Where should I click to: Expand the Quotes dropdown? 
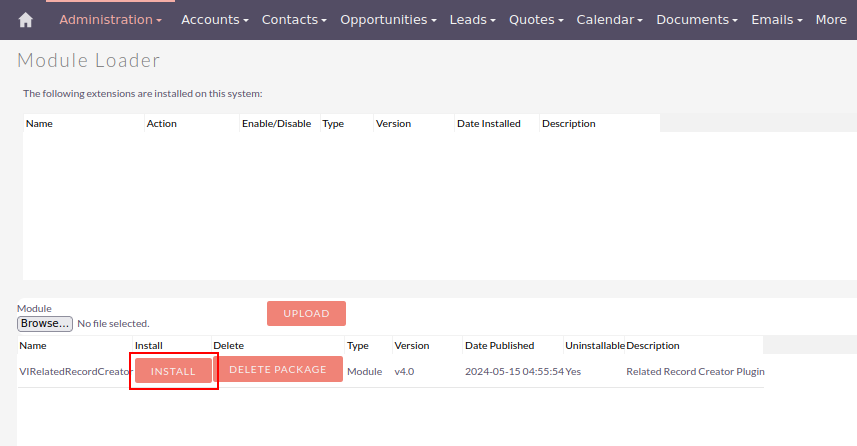[536, 20]
